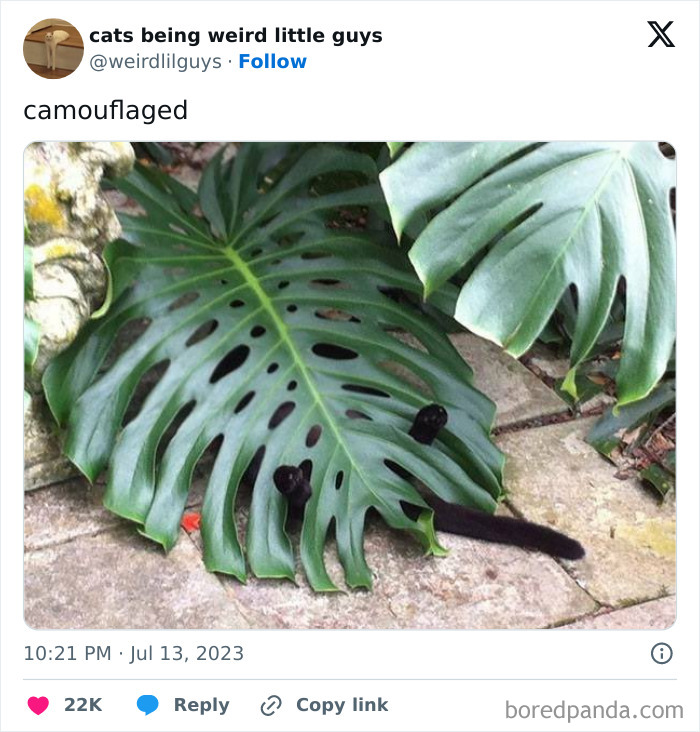Viewport: 700px width, 732px height.
Task: Click the @weirdlilguys handle
Action: [x=154, y=62]
